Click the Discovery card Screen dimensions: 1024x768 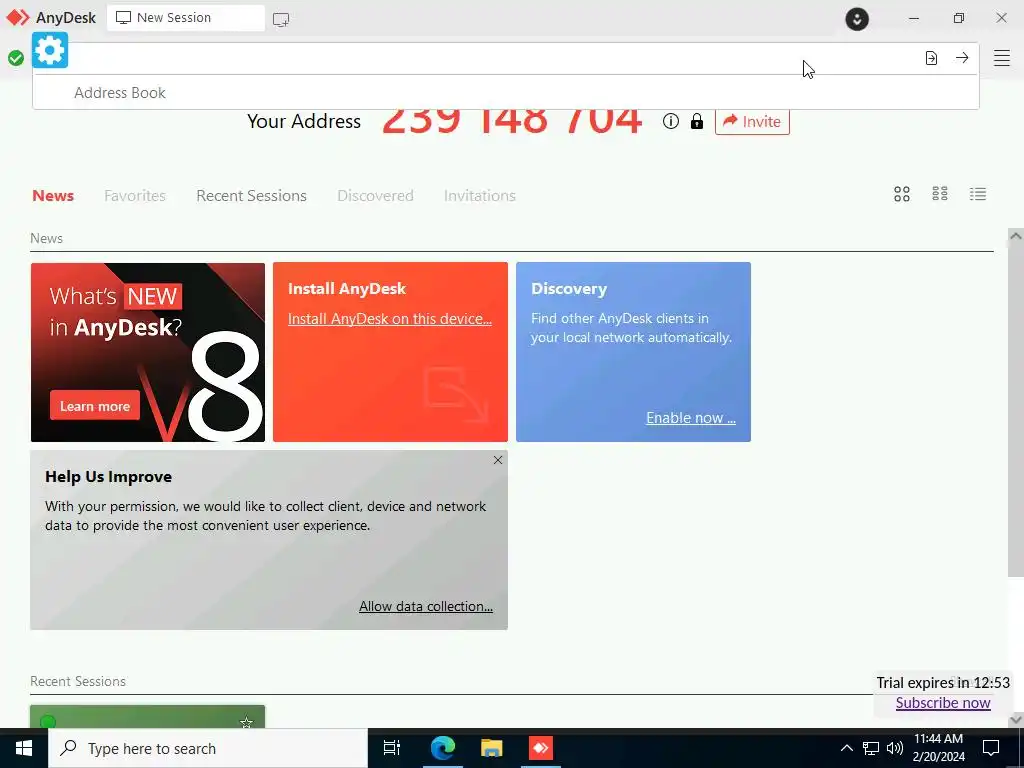(x=633, y=353)
